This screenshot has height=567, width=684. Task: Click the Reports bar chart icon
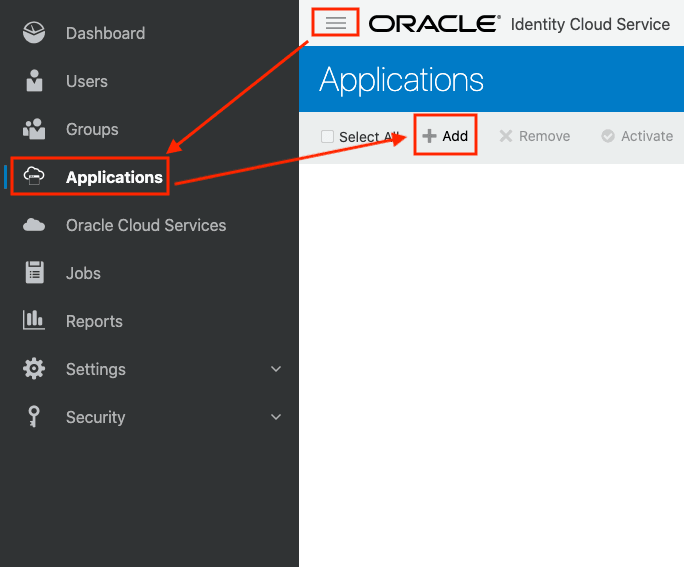coord(34,320)
